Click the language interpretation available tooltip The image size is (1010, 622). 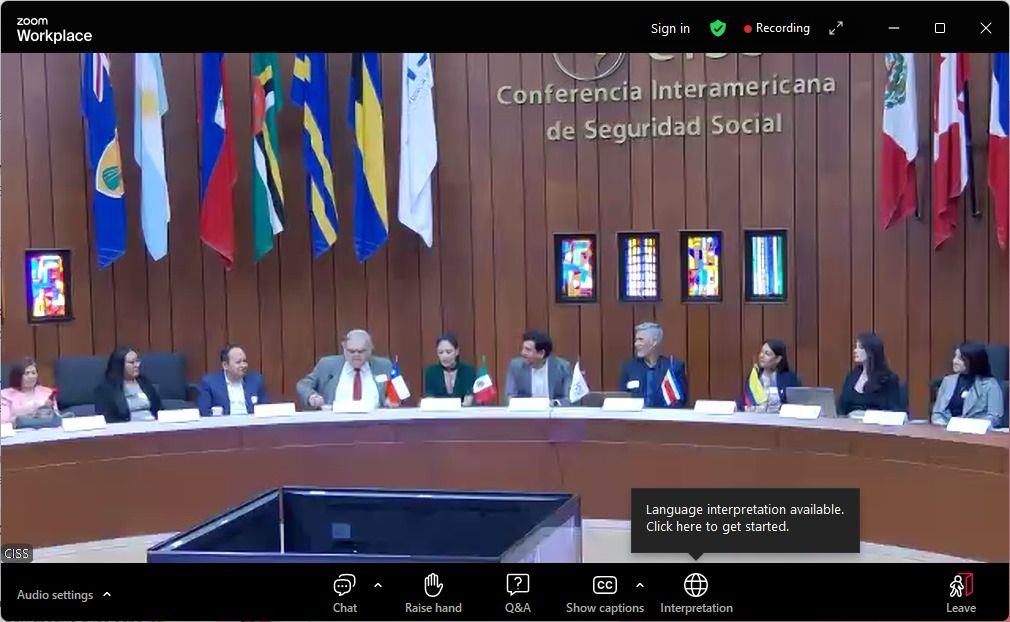coord(744,518)
